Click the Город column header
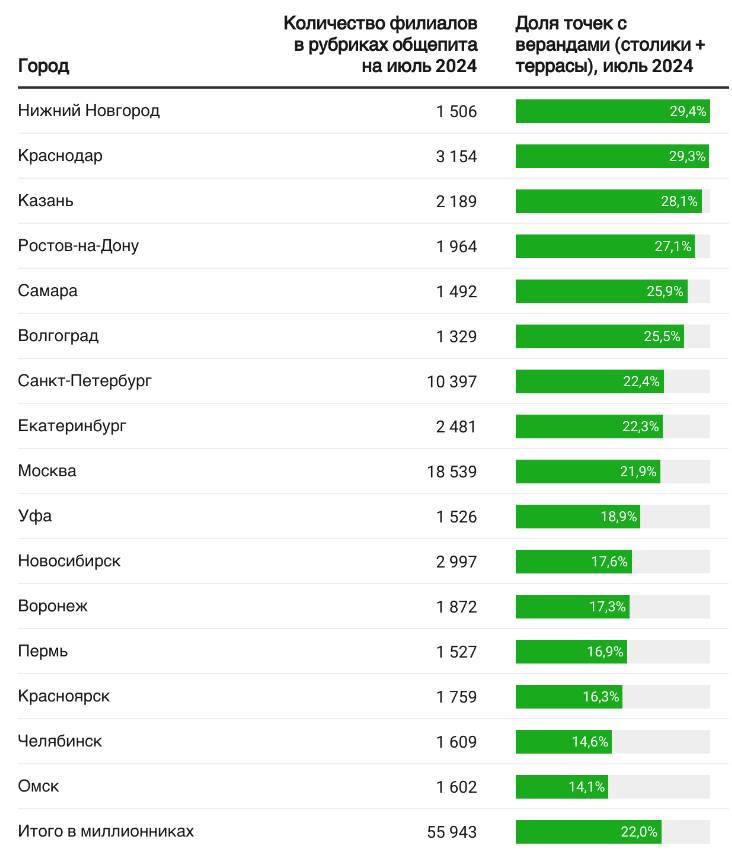The height and width of the screenshot is (858, 732). point(44,66)
